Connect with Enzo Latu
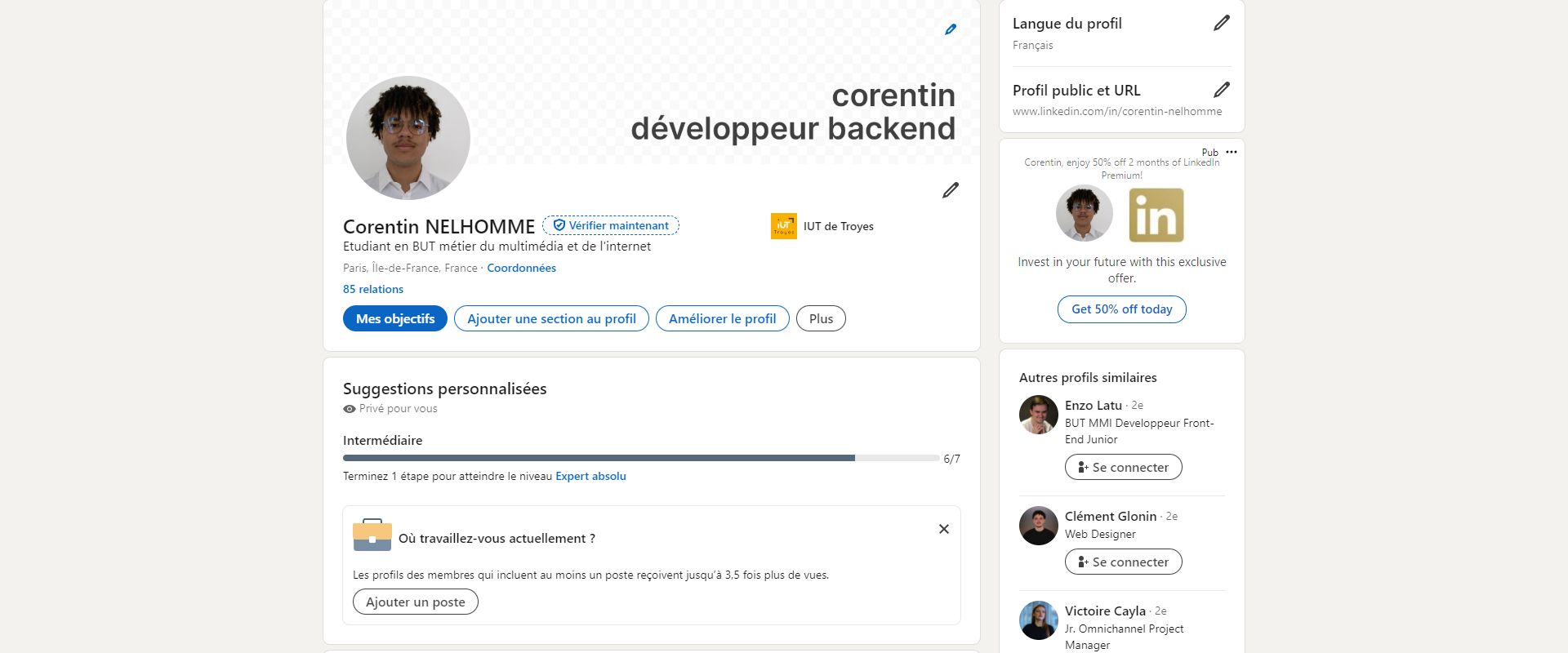 coord(1124,467)
